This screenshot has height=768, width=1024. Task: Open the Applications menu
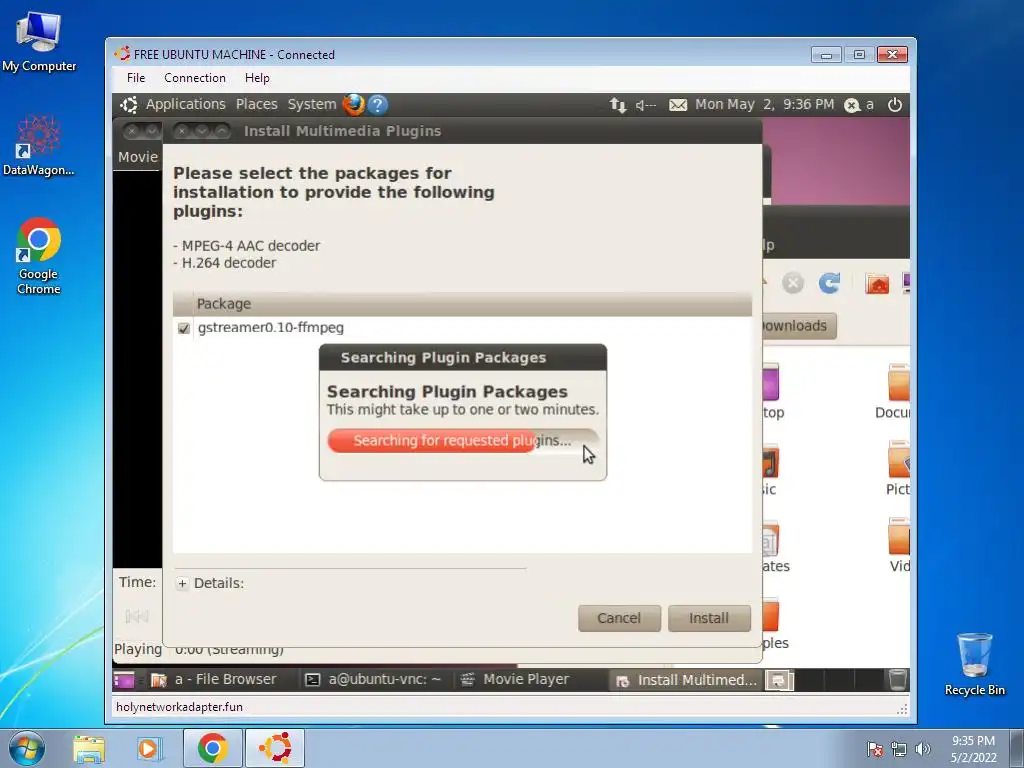(185, 104)
